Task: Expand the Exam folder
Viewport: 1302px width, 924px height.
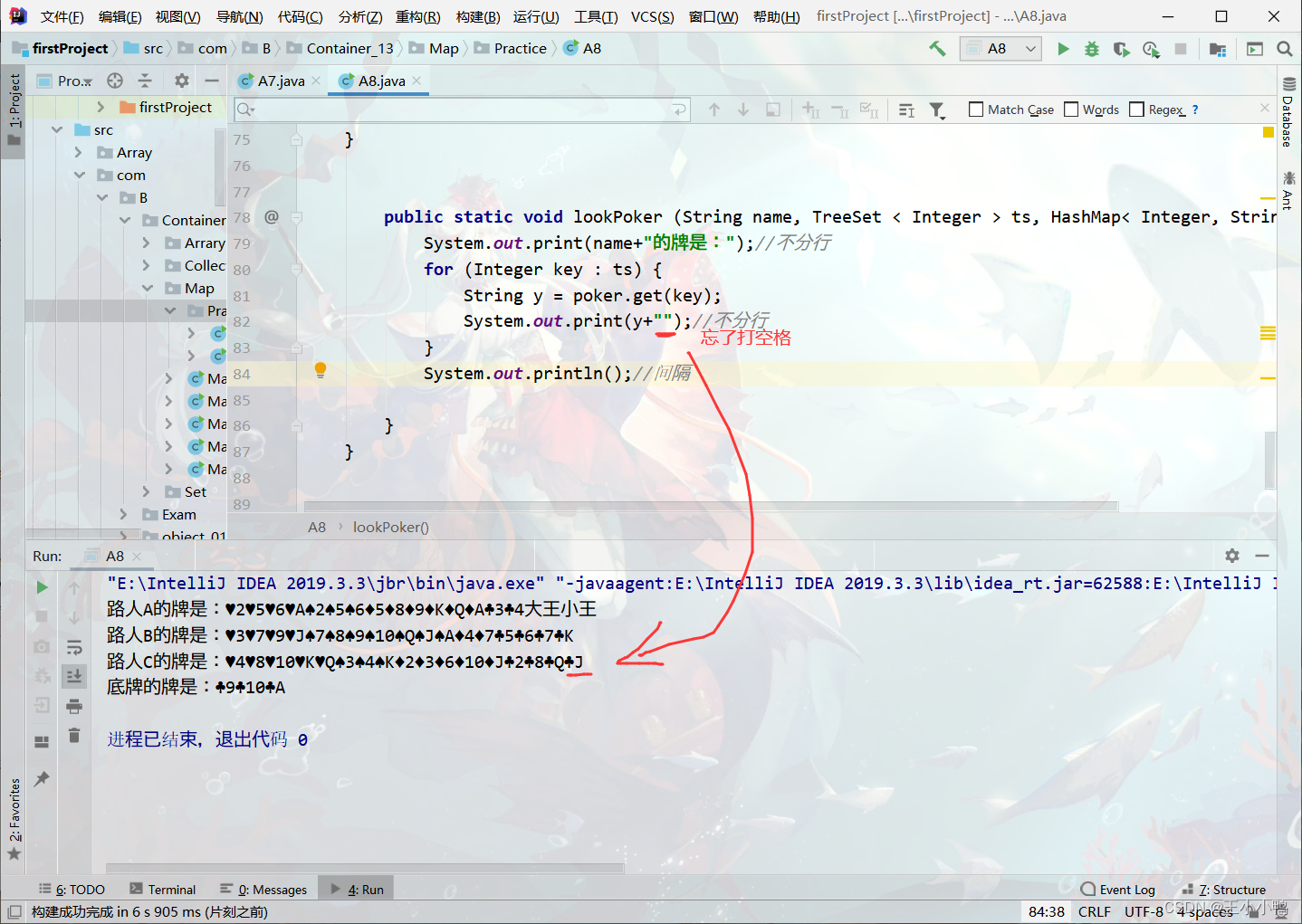Action: pyautogui.click(x=124, y=515)
